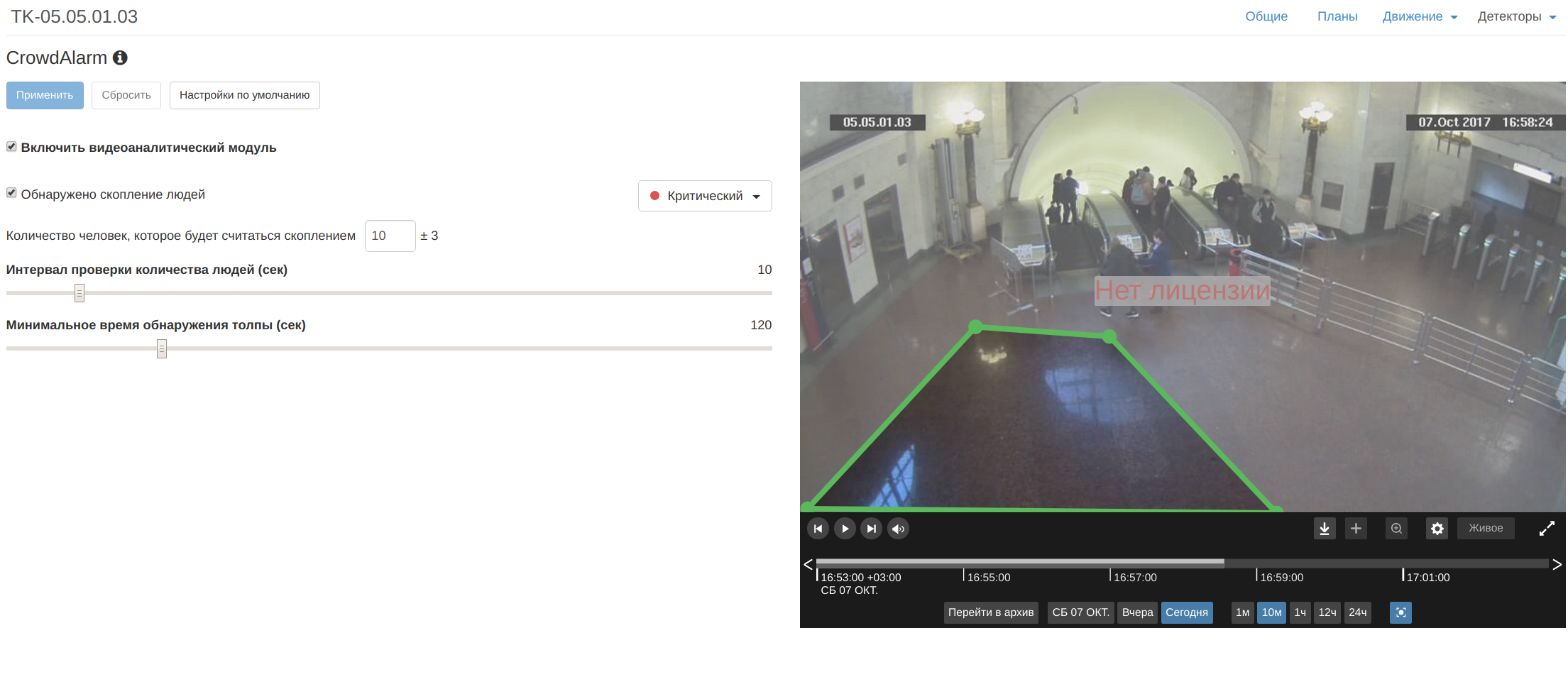Click the minimum time value 120 label
The width and height of the screenshot is (1568, 677).
[x=761, y=325]
